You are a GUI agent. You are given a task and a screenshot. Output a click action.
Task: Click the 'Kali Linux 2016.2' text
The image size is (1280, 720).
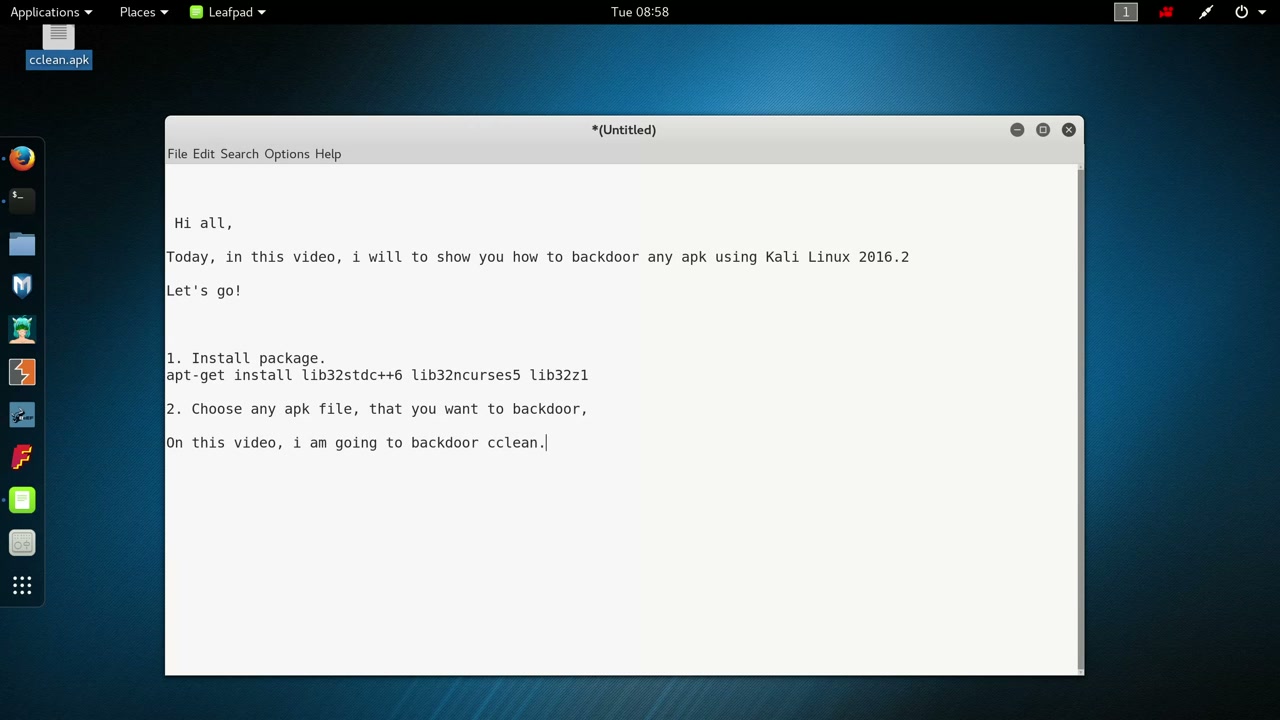(x=837, y=257)
